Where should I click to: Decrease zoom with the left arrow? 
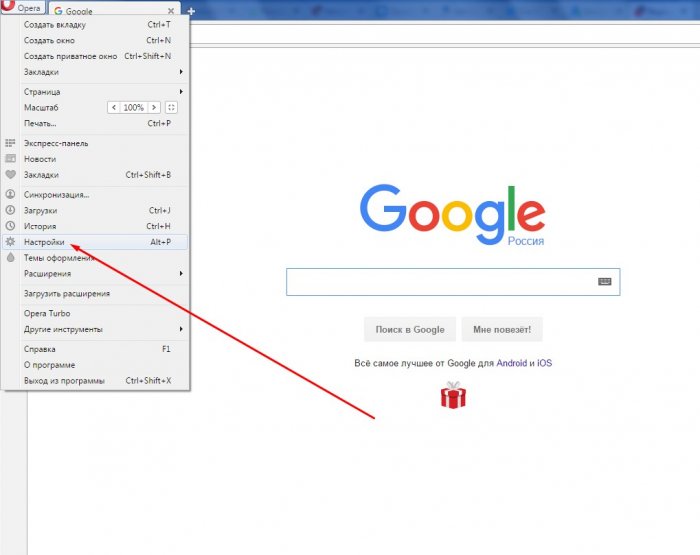point(113,107)
